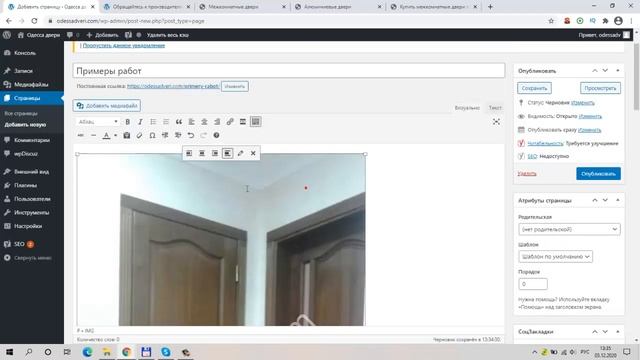640x360 pixels.
Task: Toggle the Social Bookmarks panel
Action: (618, 331)
